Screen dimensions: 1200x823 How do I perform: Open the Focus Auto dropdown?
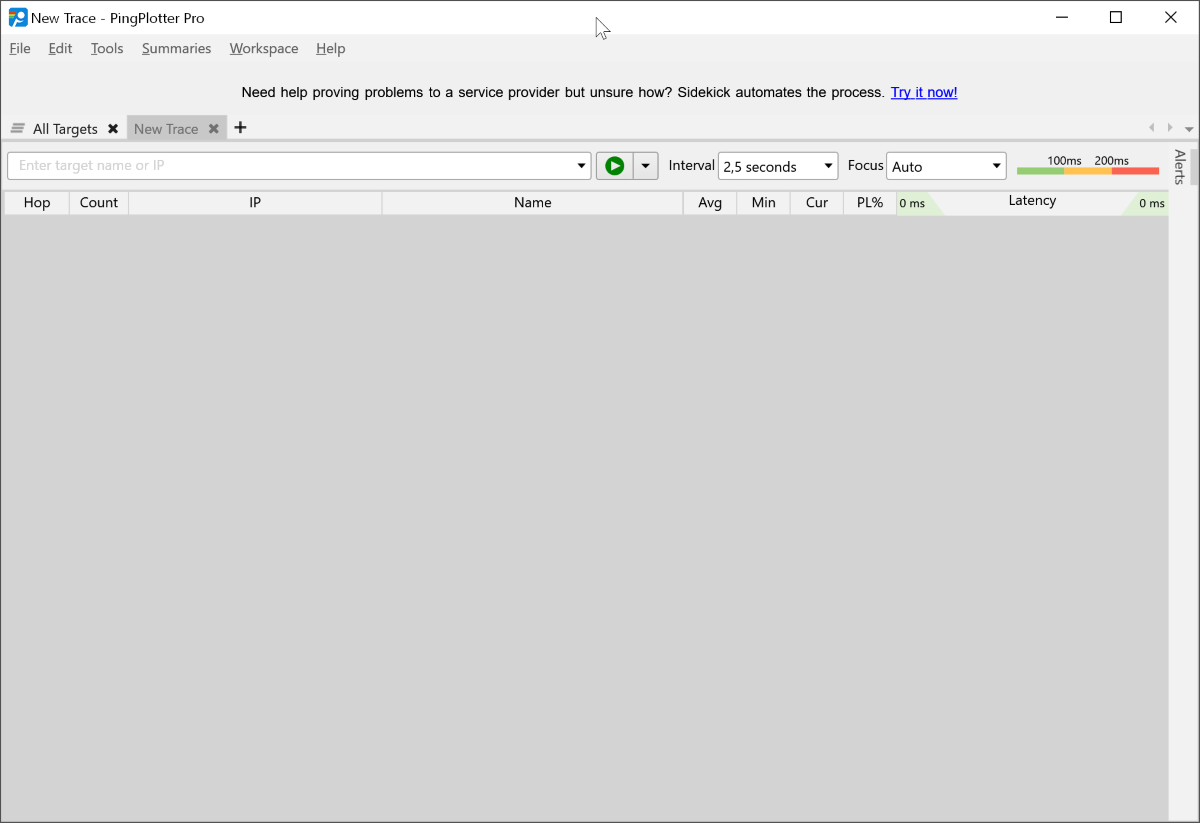[946, 166]
